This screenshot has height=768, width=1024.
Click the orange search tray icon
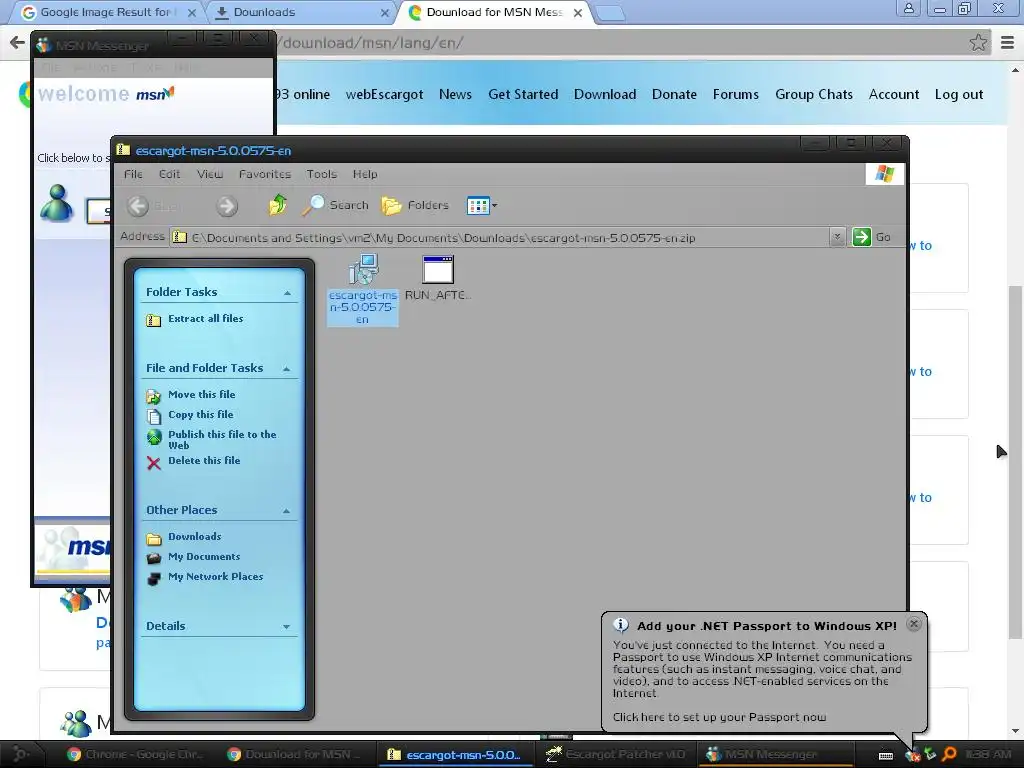click(x=949, y=755)
